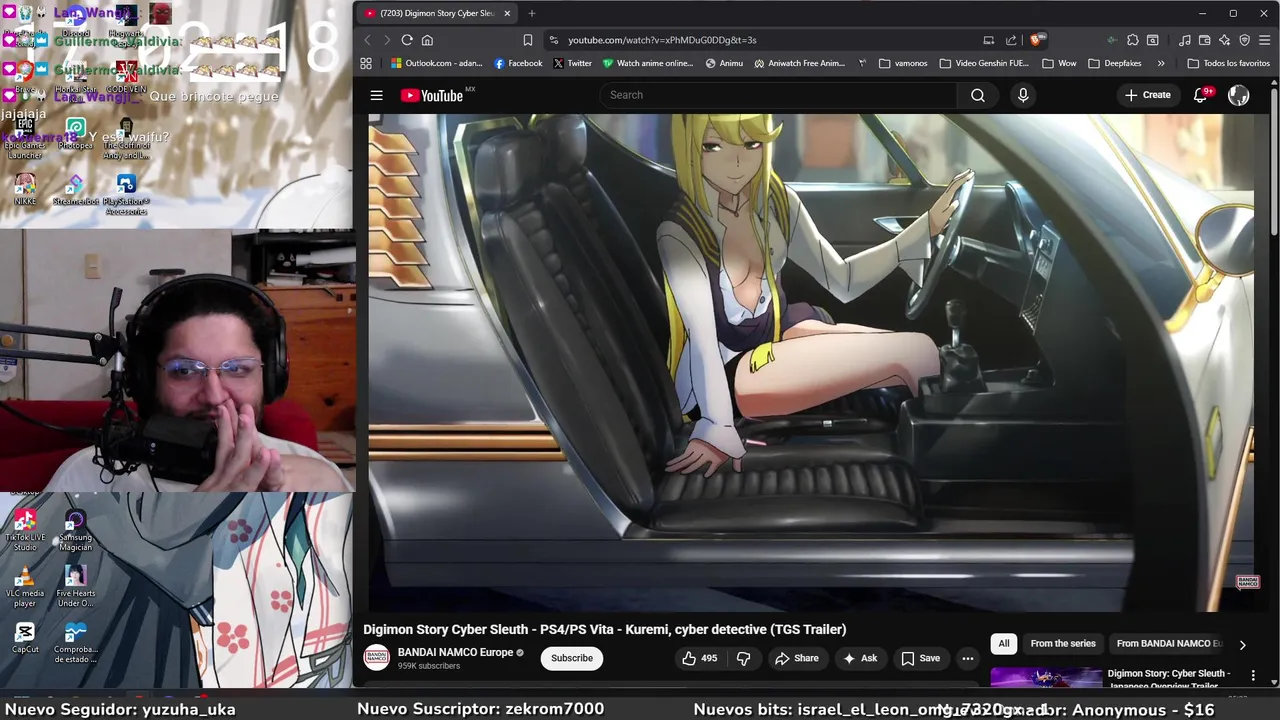Click the YouTube search magnifier button

[978, 95]
